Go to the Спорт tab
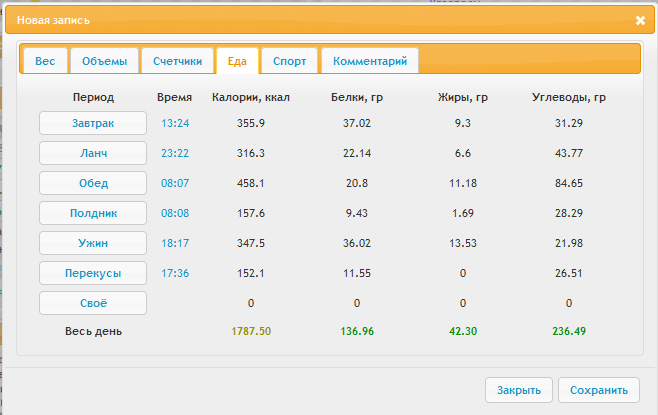Viewport: 658px width, 415px height. coord(290,61)
